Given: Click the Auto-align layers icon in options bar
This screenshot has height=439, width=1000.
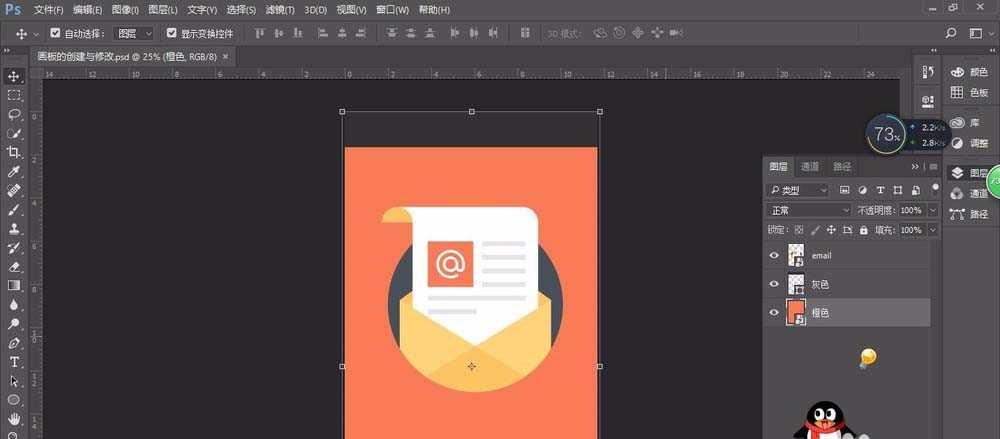Looking at the screenshot, I should tap(525, 33).
